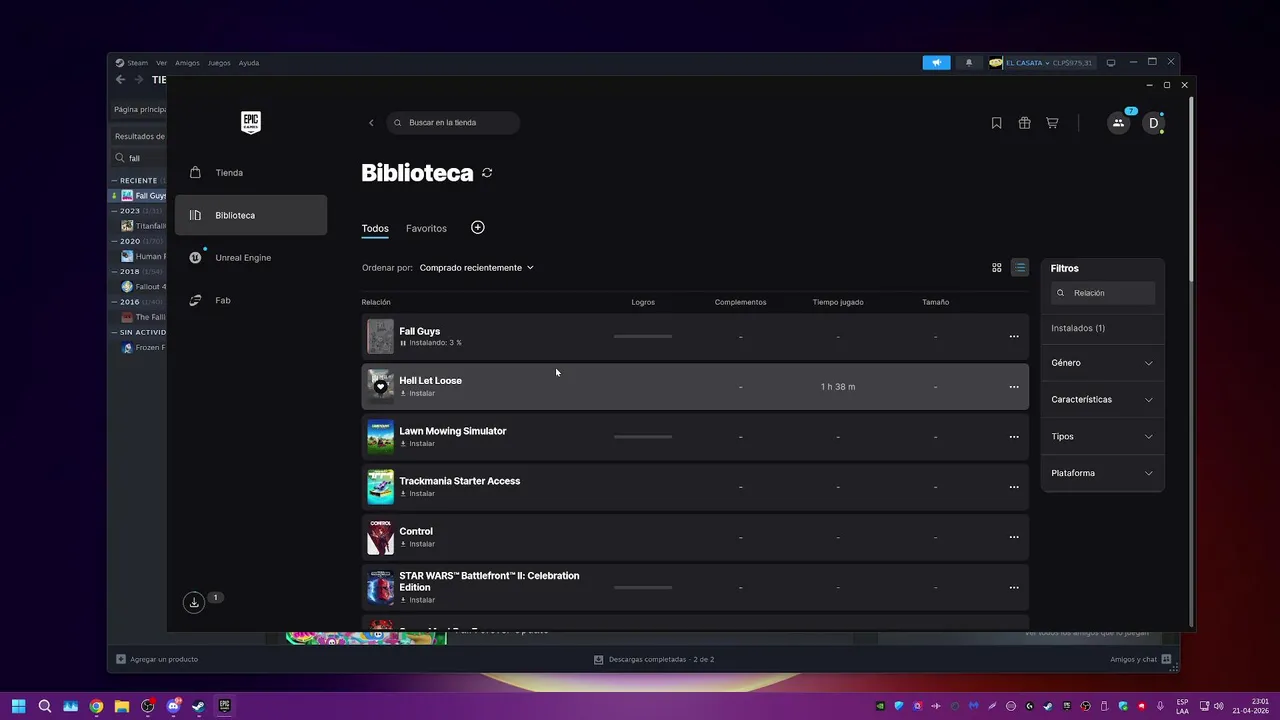Collapse the 2023 group in Steam

pyautogui.click(x=114, y=211)
